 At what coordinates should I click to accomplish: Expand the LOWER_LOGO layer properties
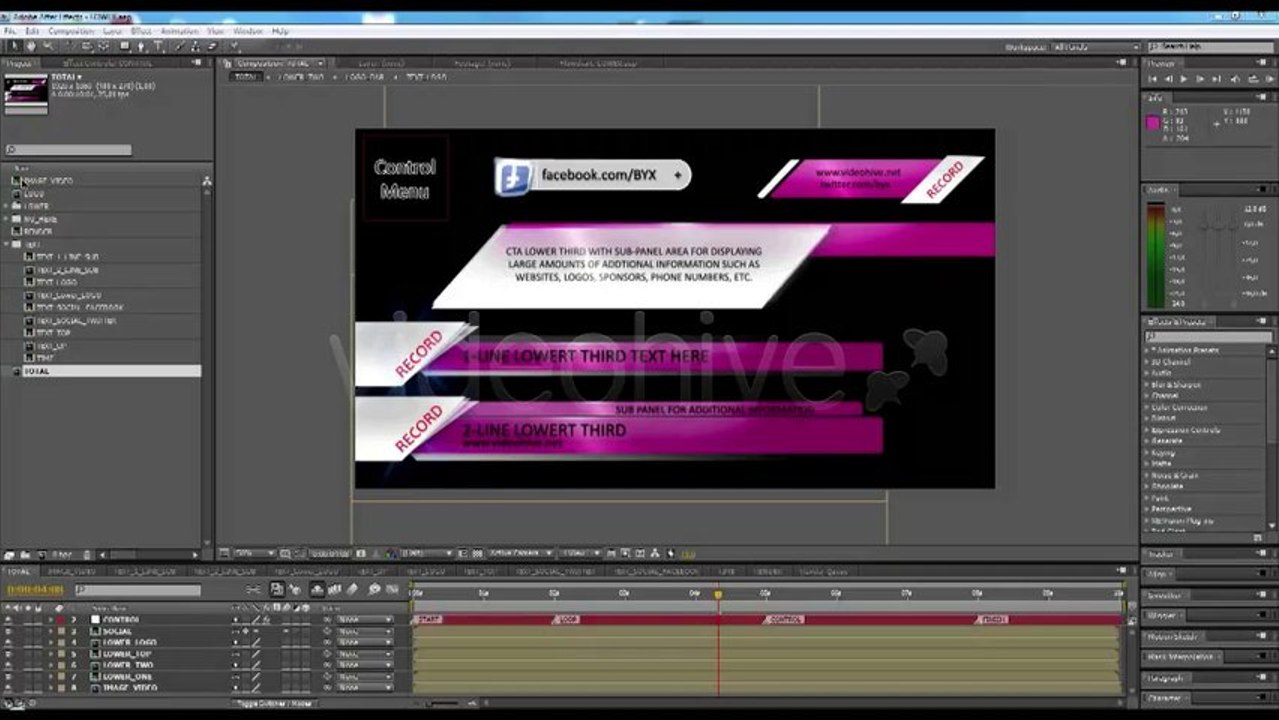pyautogui.click(x=50, y=642)
